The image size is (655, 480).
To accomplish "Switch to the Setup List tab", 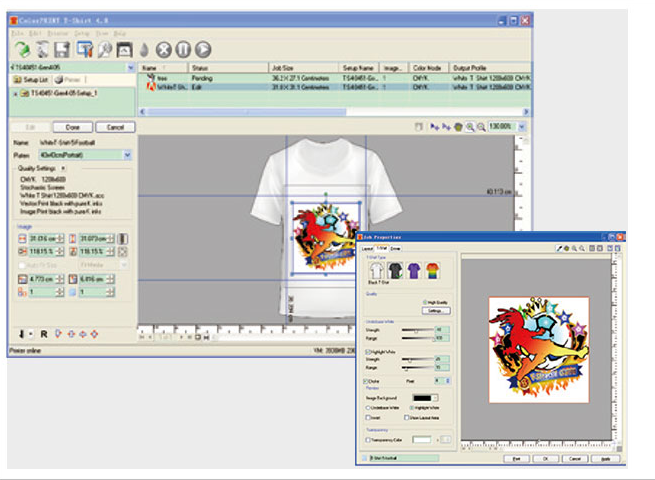I will point(32,79).
